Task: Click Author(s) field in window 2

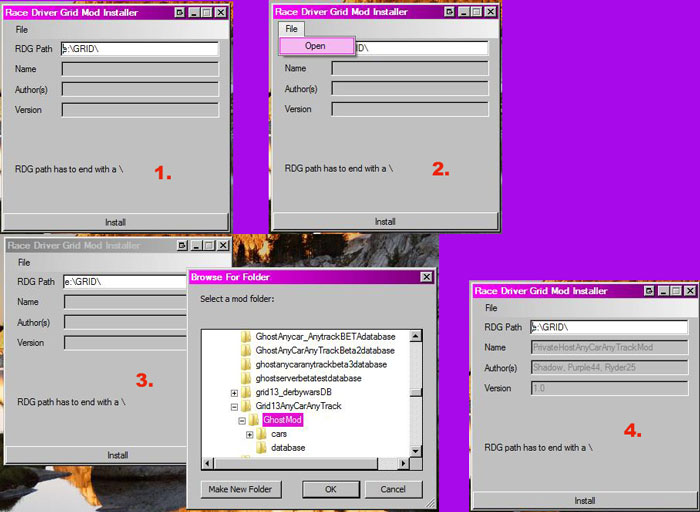Action: 410,88
